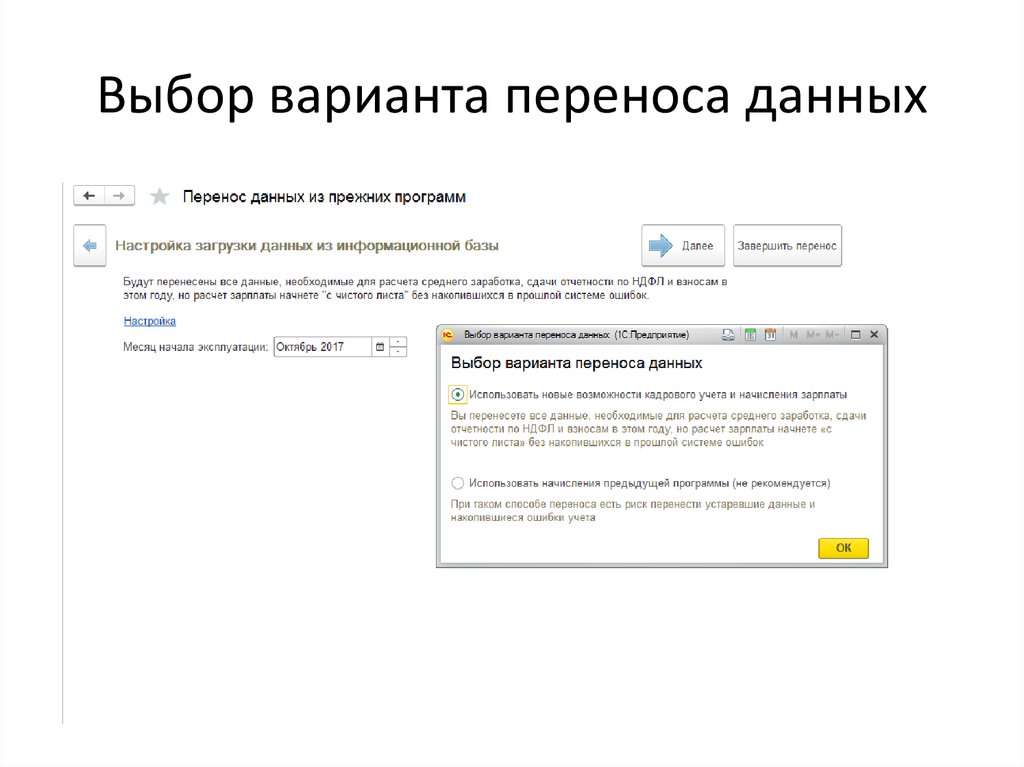Image resolution: width=1024 pixels, height=767 pixels.
Task: Click the stepper down arrow next to month field
Action: coord(398,353)
